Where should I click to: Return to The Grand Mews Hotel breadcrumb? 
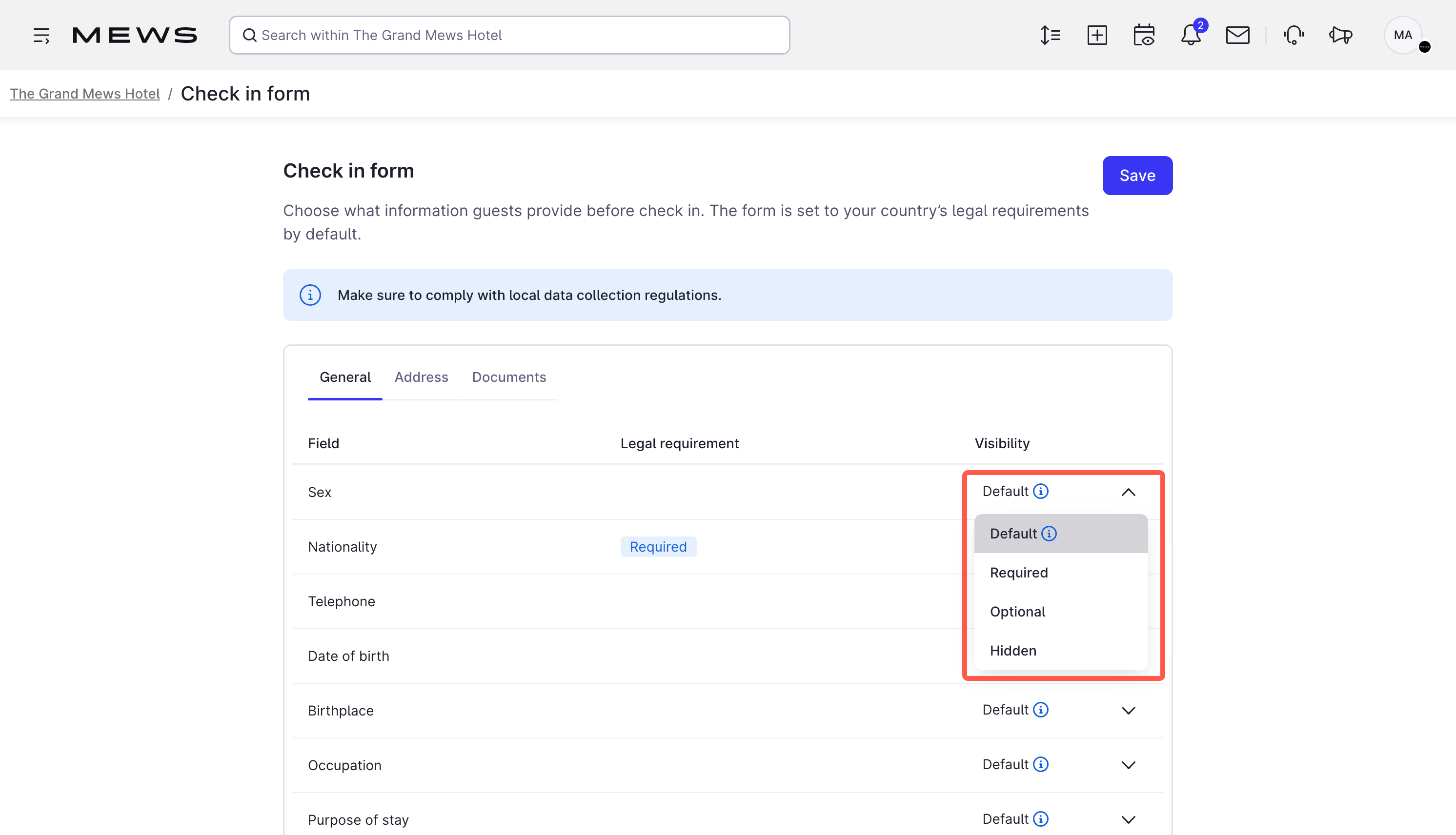[x=85, y=94]
